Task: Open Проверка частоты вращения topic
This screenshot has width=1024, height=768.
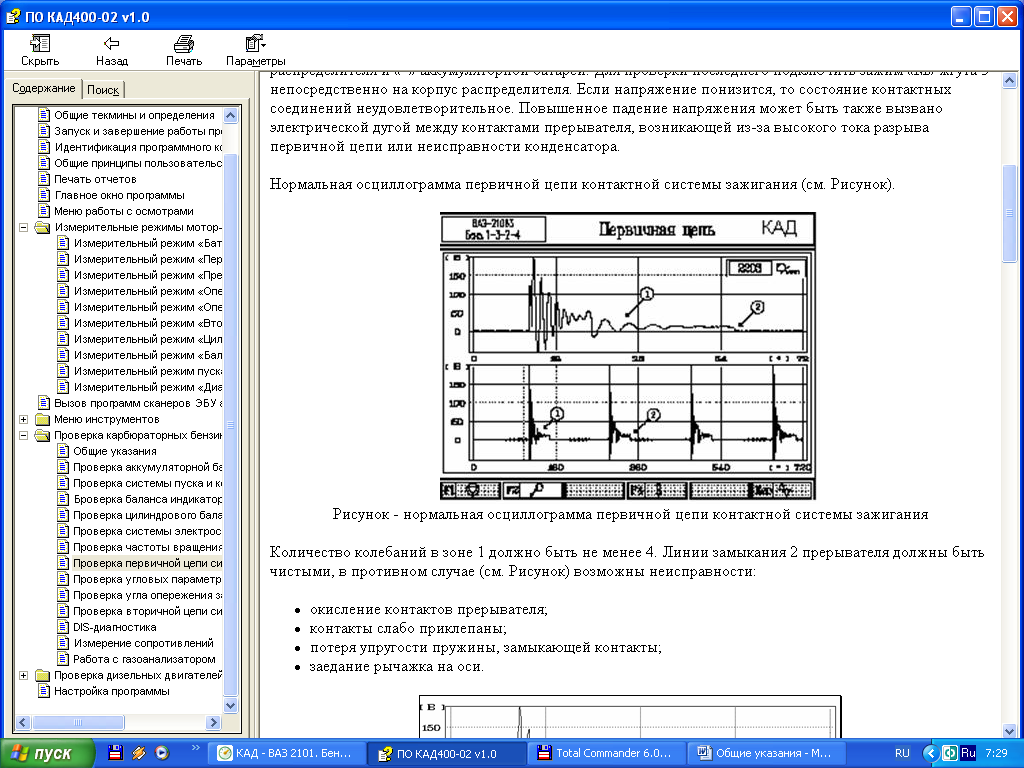Action: click(148, 547)
